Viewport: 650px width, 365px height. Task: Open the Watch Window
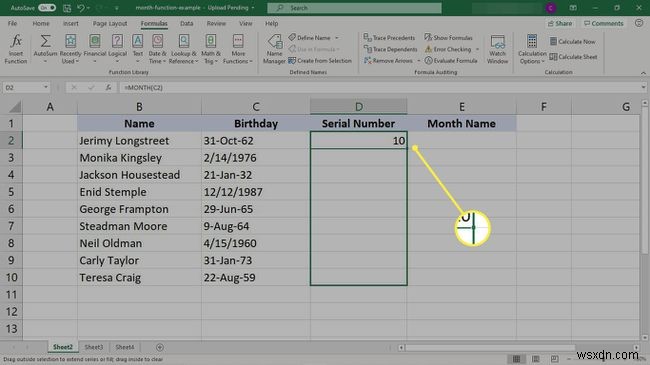point(497,49)
